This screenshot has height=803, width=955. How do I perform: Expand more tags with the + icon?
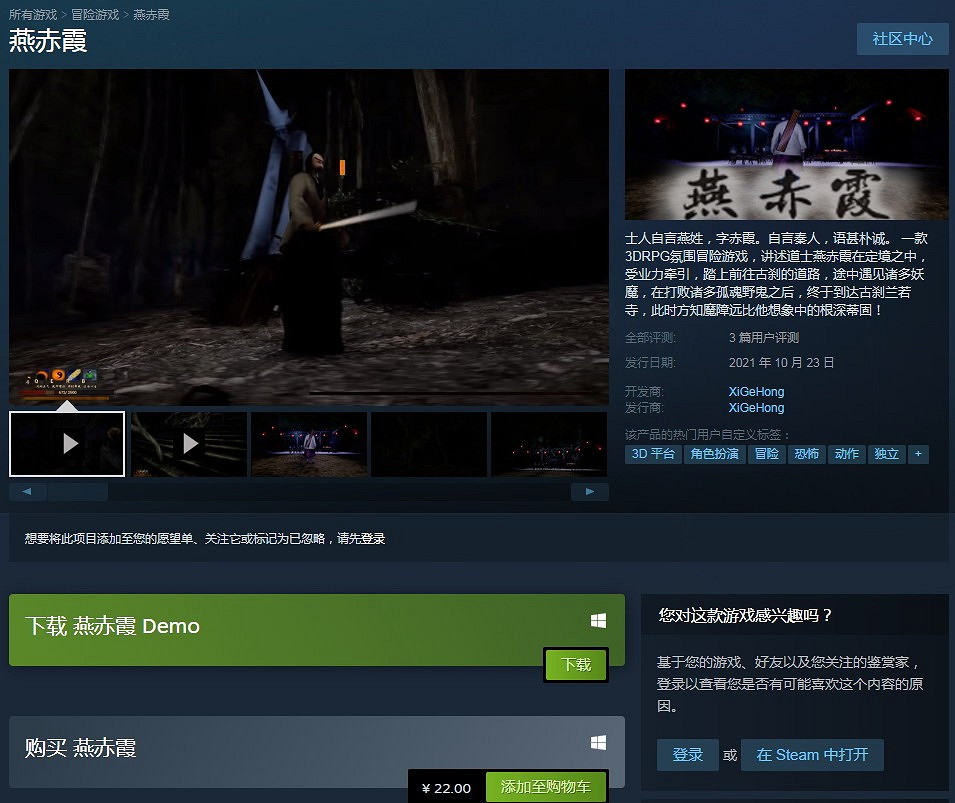click(918, 454)
